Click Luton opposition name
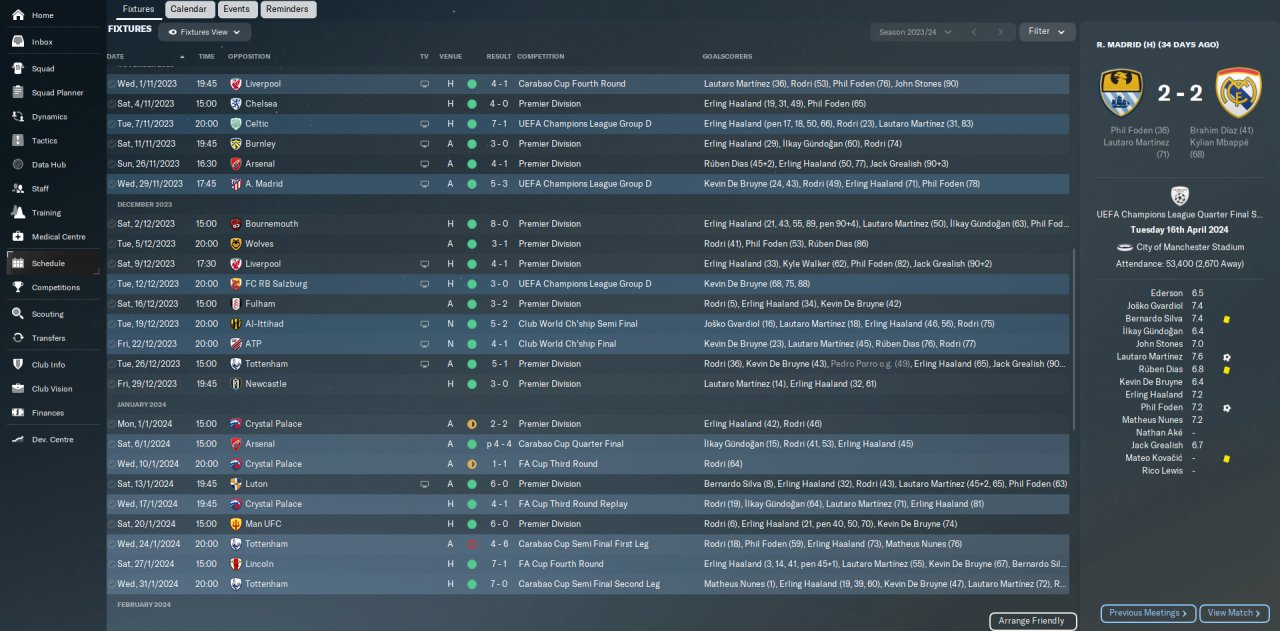Screen dimensions: 1280x631 coord(256,484)
